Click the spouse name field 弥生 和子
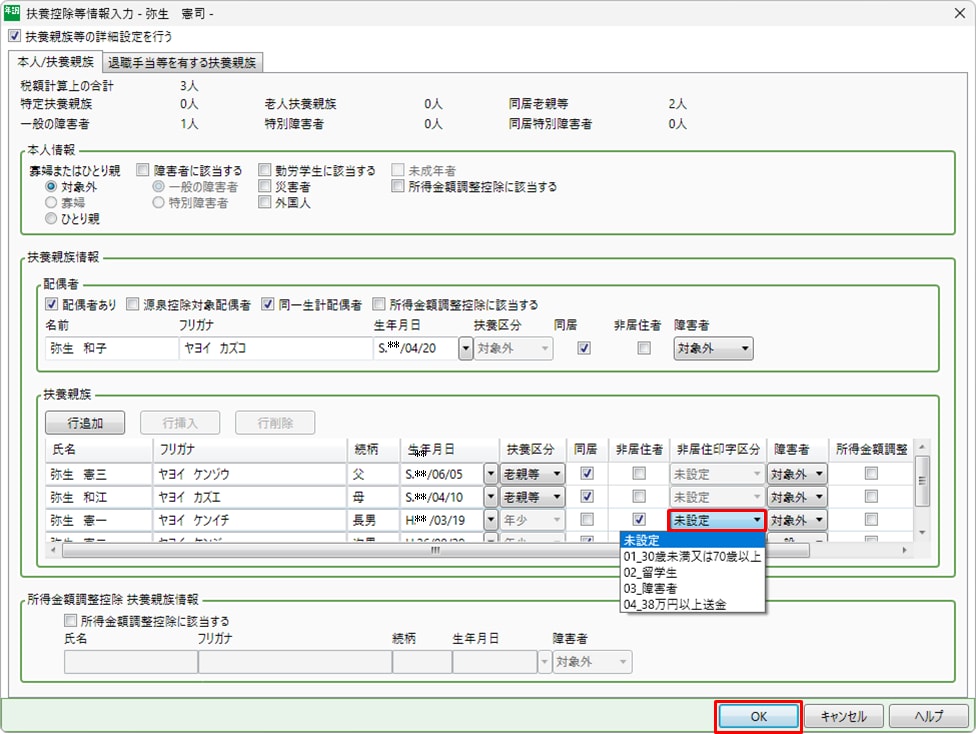The image size is (976, 734). [110, 349]
